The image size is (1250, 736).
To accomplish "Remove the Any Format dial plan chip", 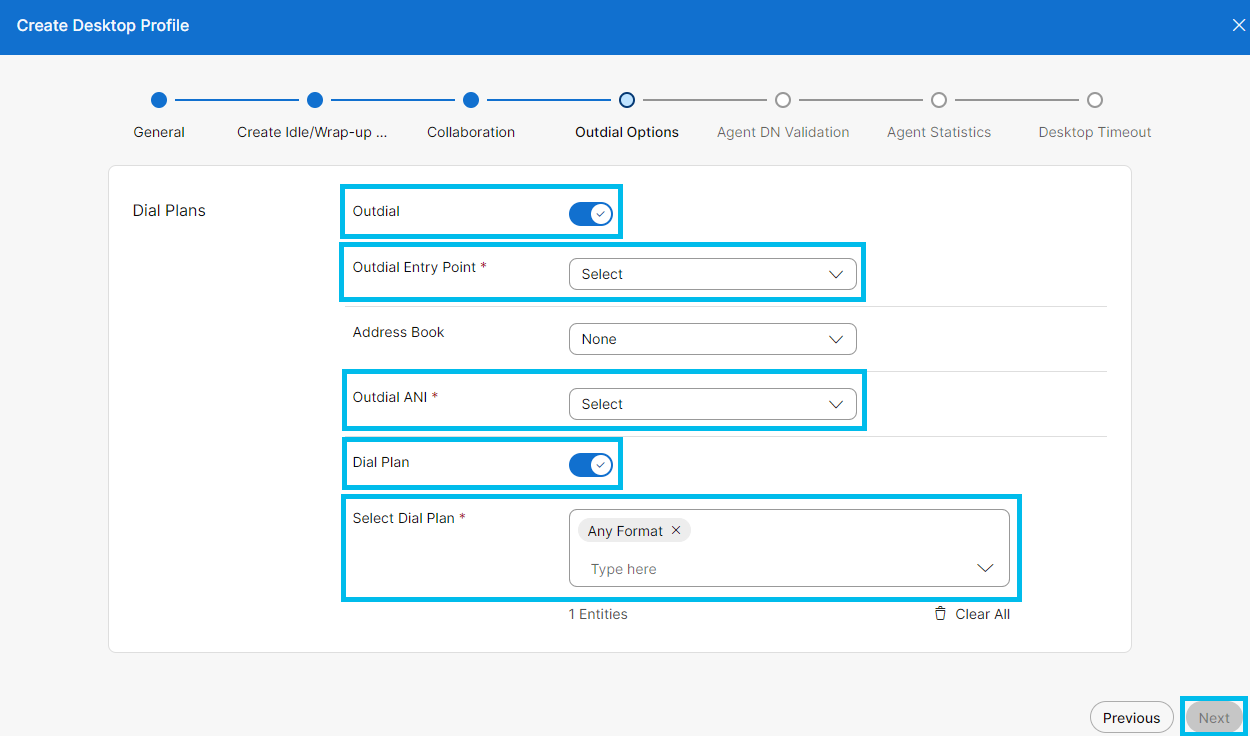I will pyautogui.click(x=676, y=531).
